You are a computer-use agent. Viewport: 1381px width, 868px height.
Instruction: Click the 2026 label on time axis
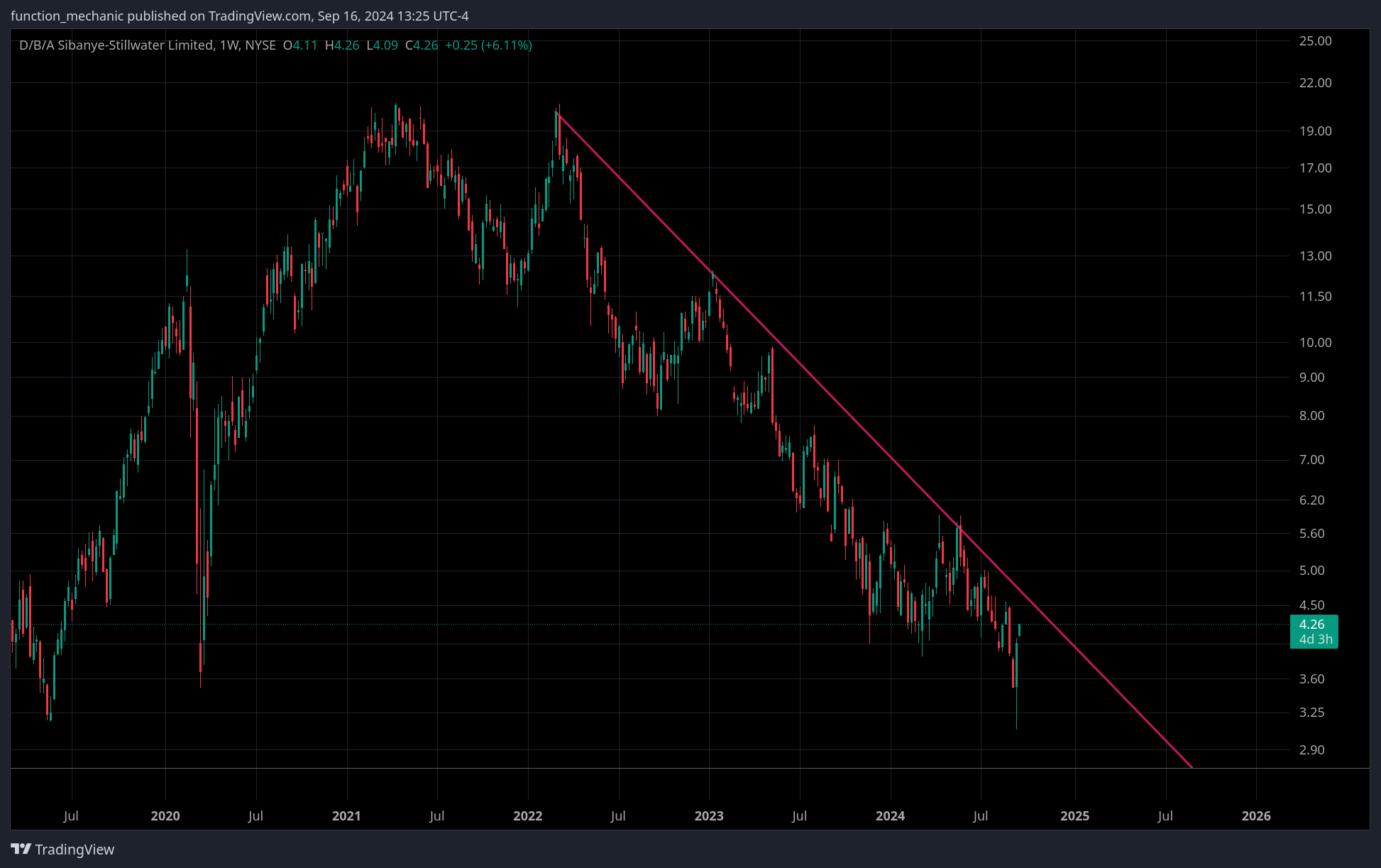coord(1256,816)
